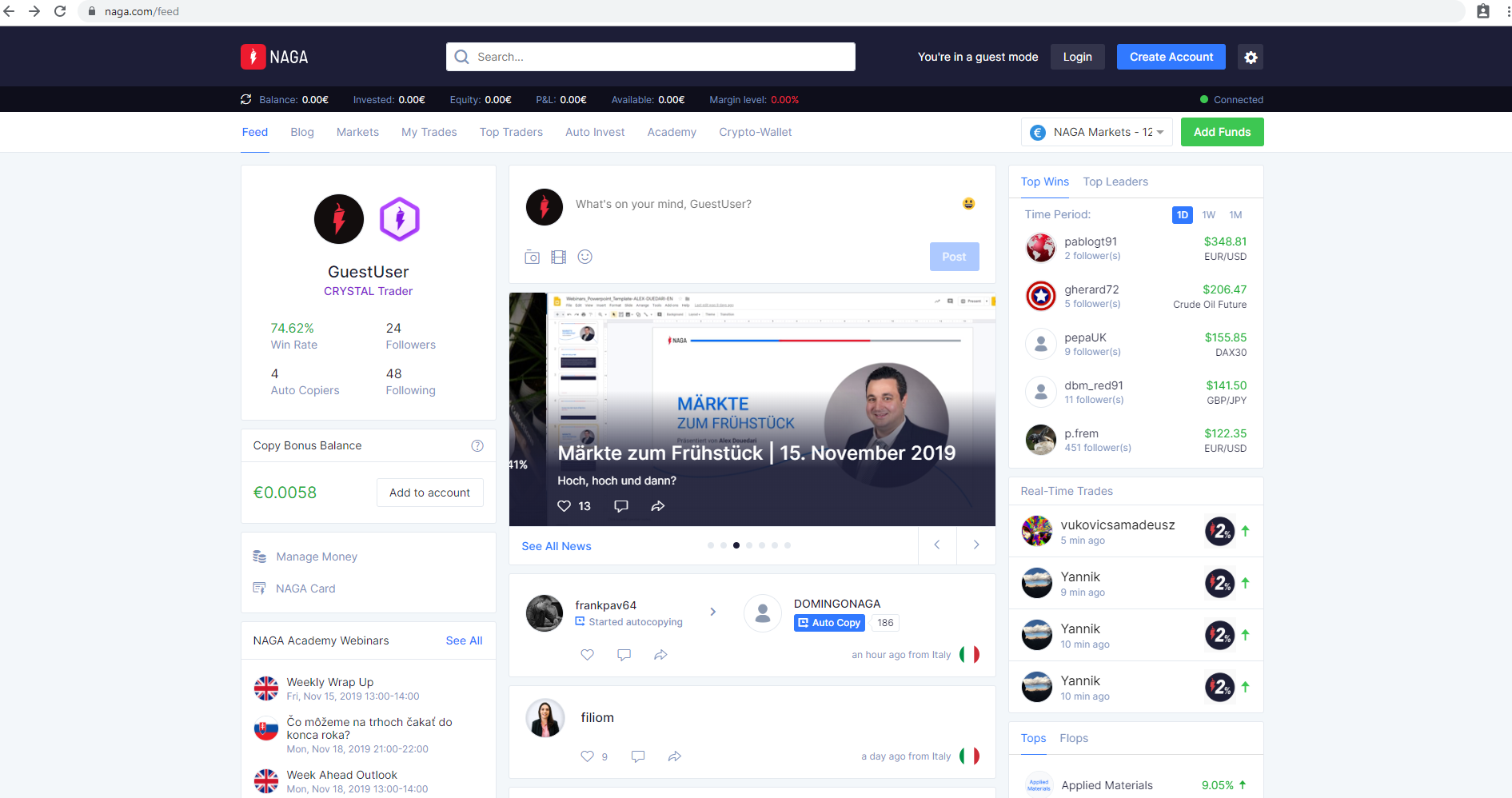The height and width of the screenshot is (798, 1512).
Task: Click the Post button
Action: [954, 257]
